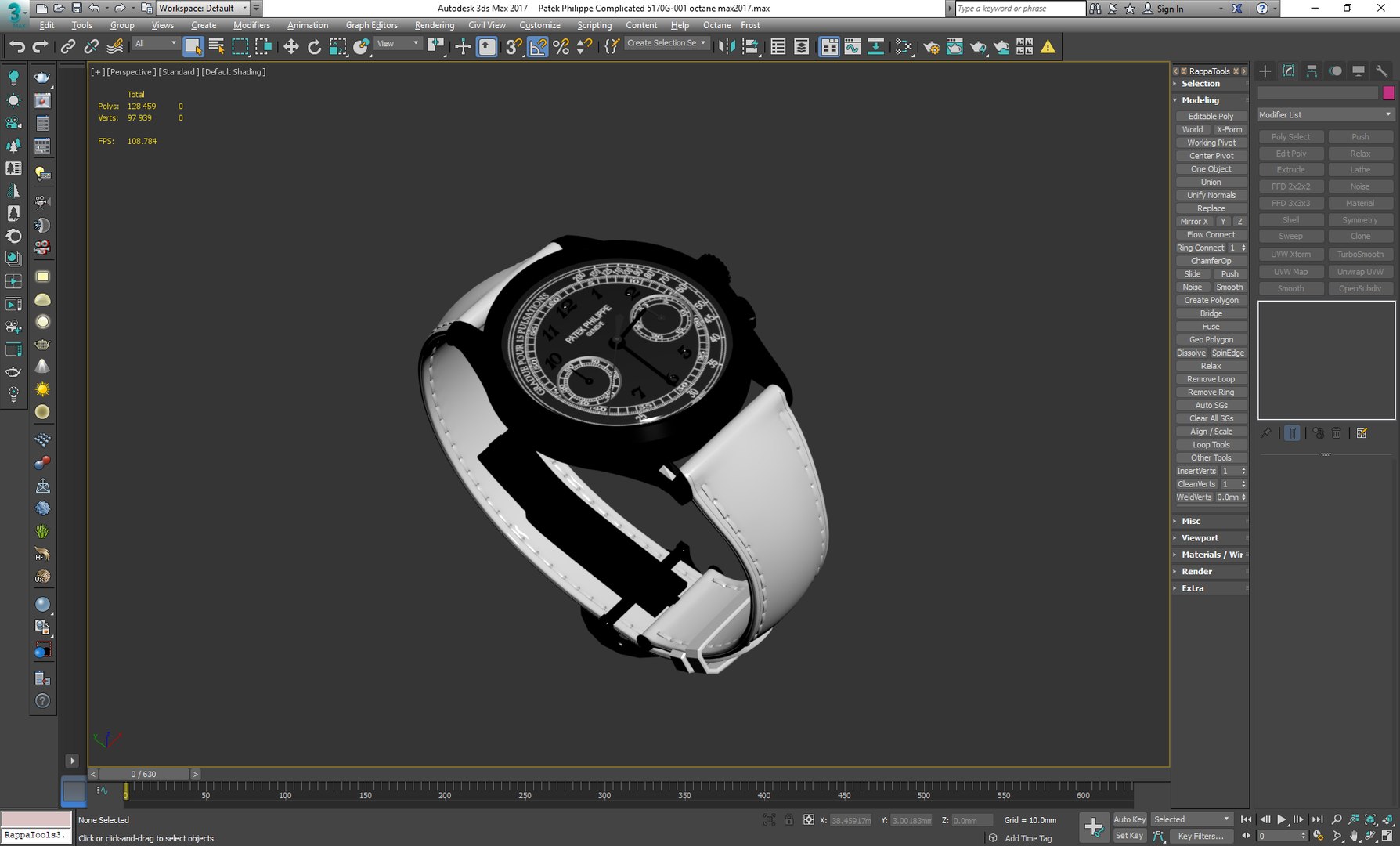The width and height of the screenshot is (1400, 846).
Task: Click the Remove Loop button
Action: (1211, 379)
